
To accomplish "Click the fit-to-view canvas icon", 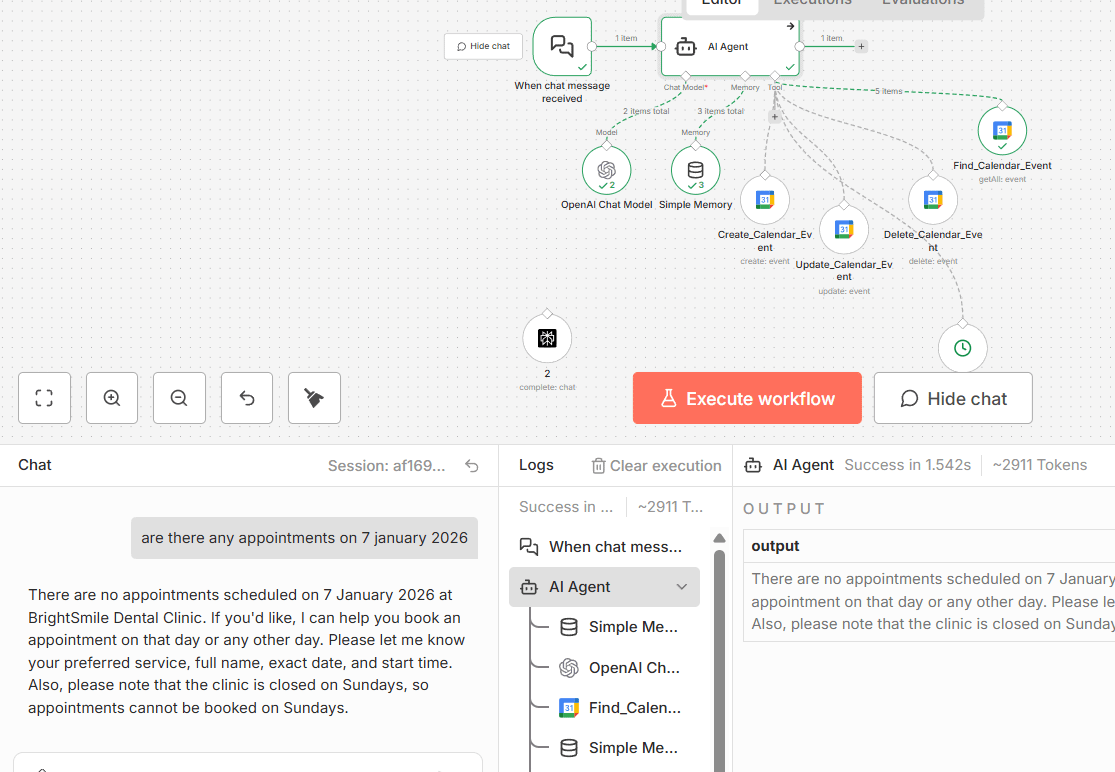I will tap(44, 398).
